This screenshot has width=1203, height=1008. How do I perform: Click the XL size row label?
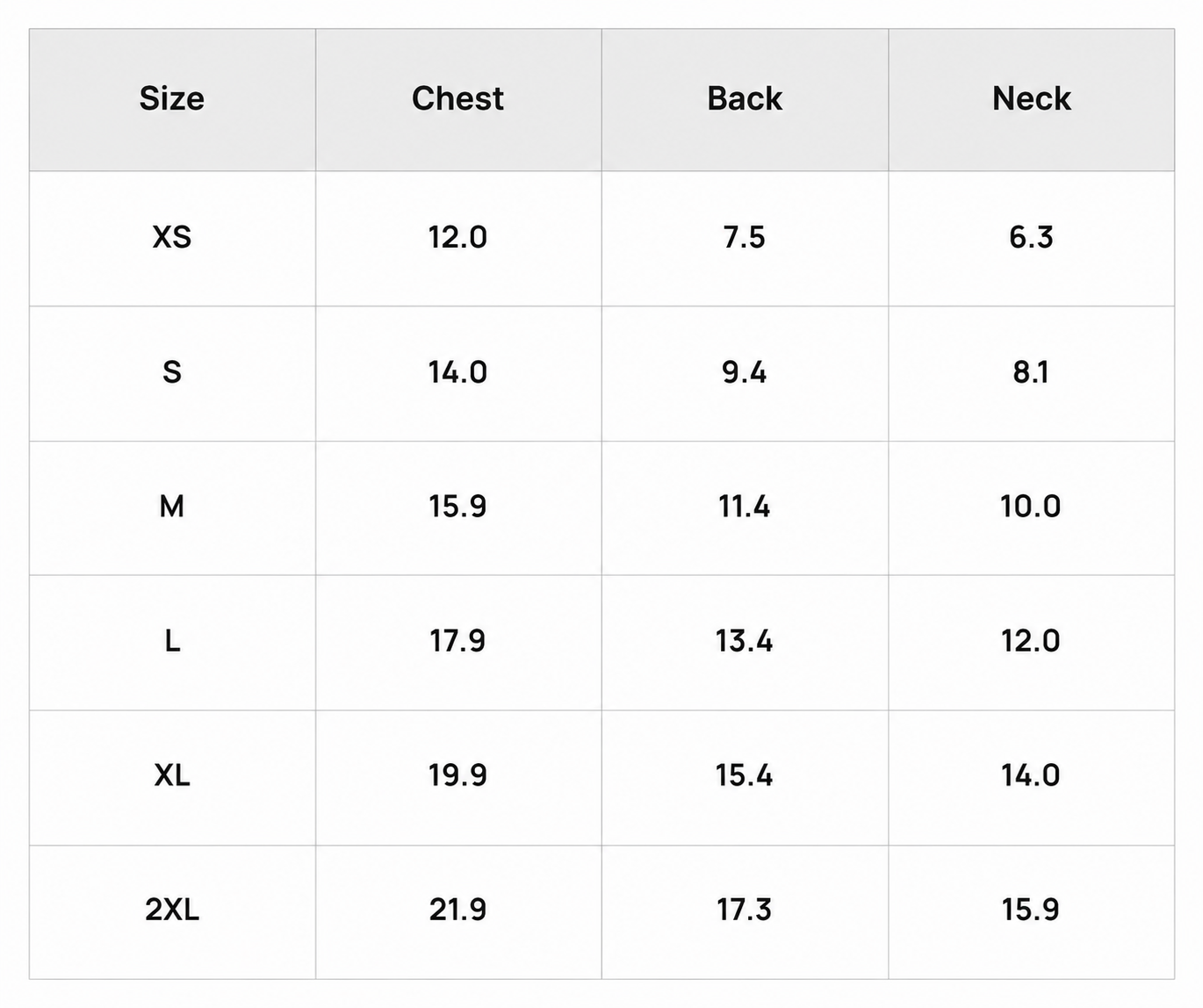(172, 775)
